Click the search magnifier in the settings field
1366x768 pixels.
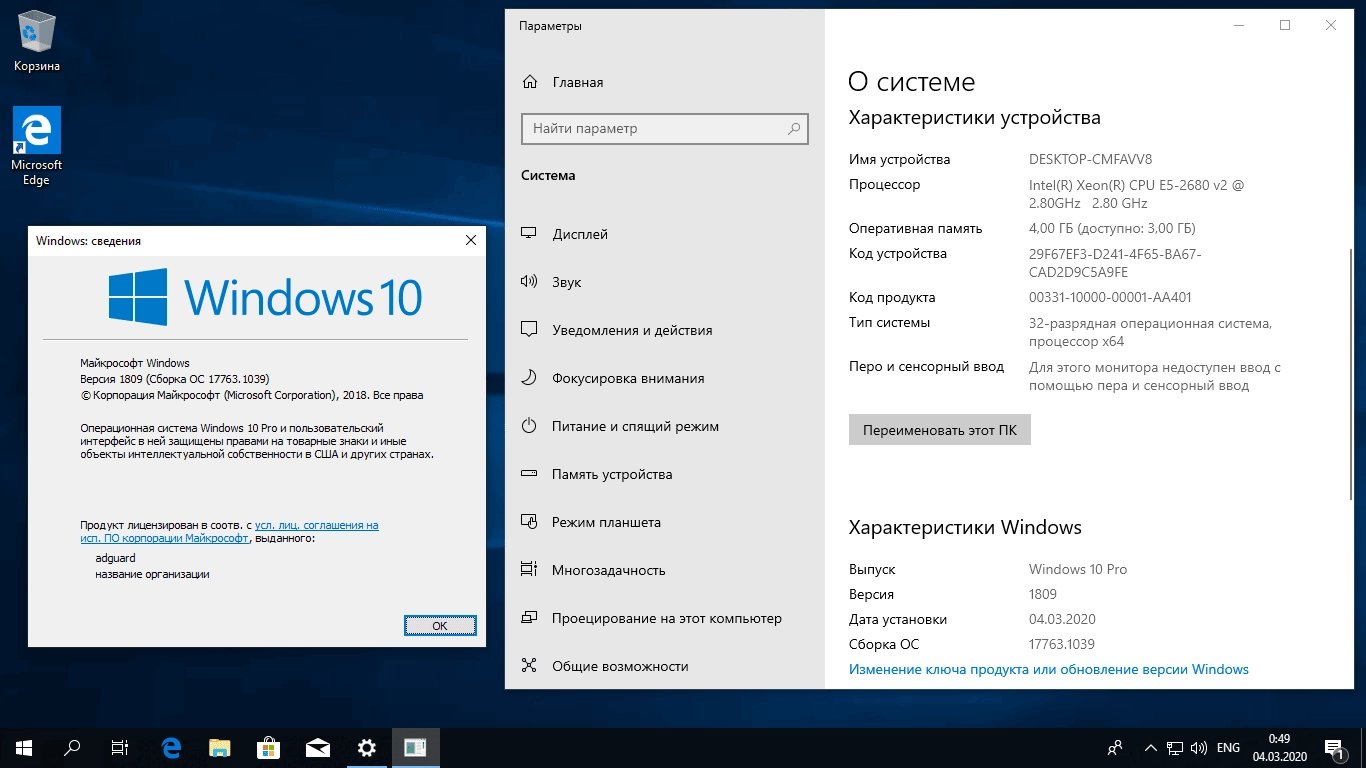pos(794,129)
